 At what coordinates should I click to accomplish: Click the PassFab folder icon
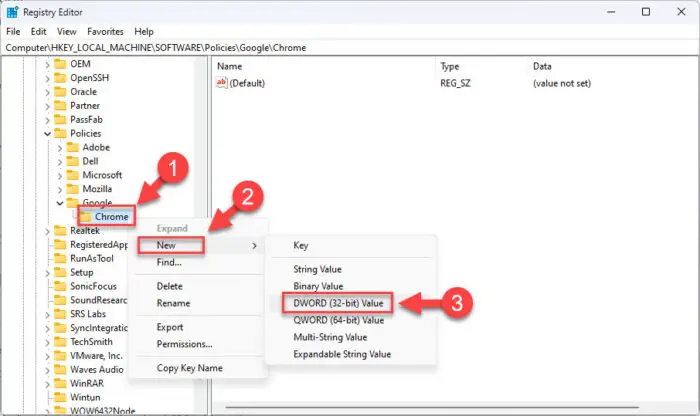tap(60, 119)
